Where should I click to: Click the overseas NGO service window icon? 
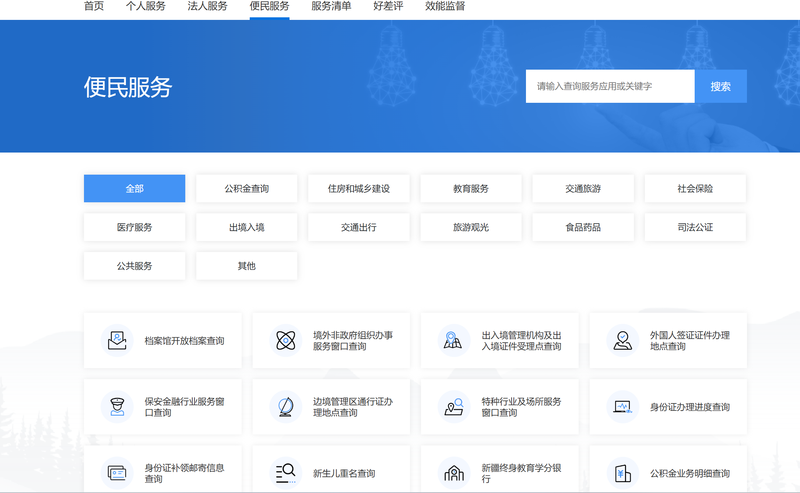[x=286, y=340]
